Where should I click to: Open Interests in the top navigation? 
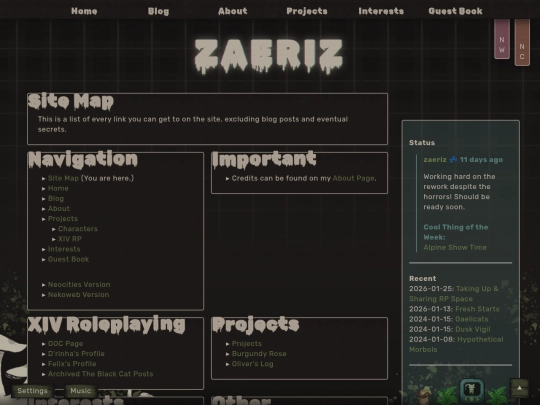tap(381, 11)
